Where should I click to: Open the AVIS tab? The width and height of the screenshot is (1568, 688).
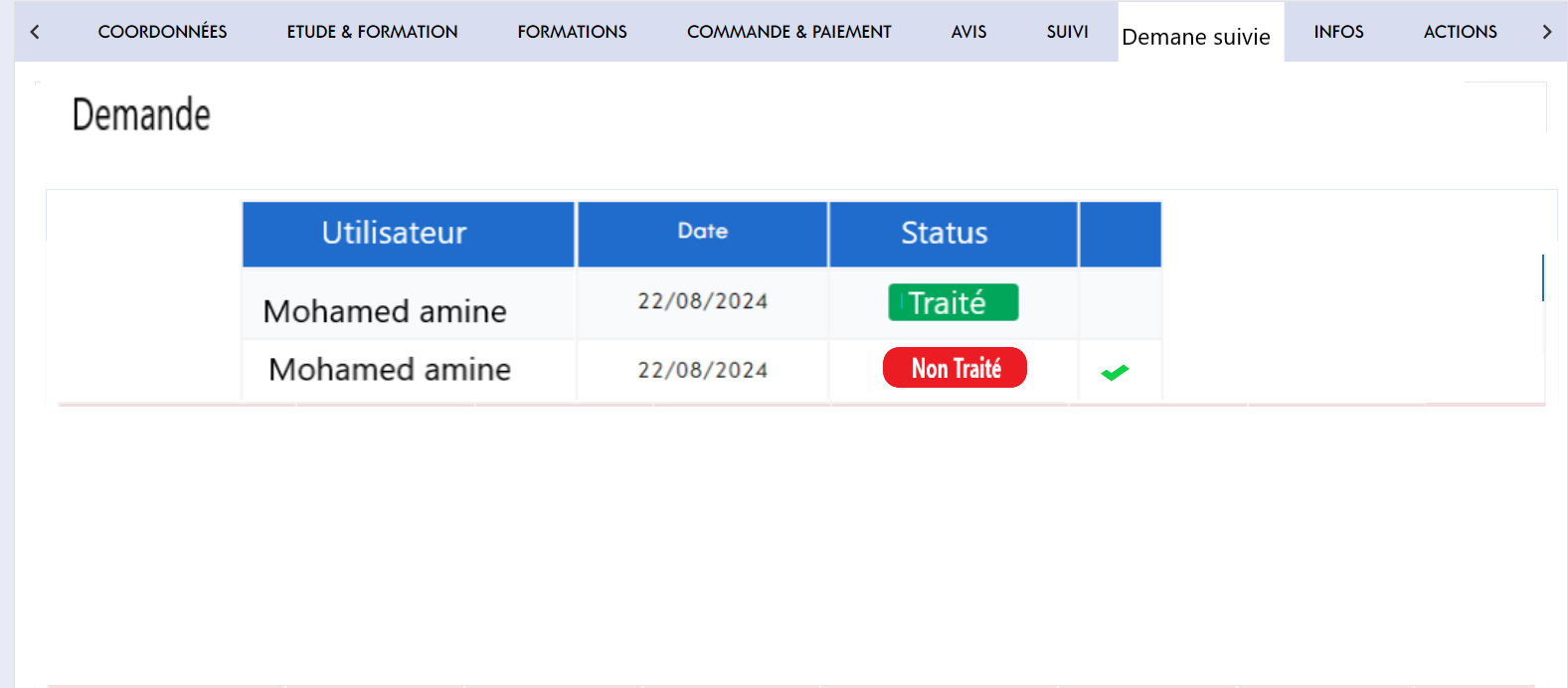tap(968, 32)
